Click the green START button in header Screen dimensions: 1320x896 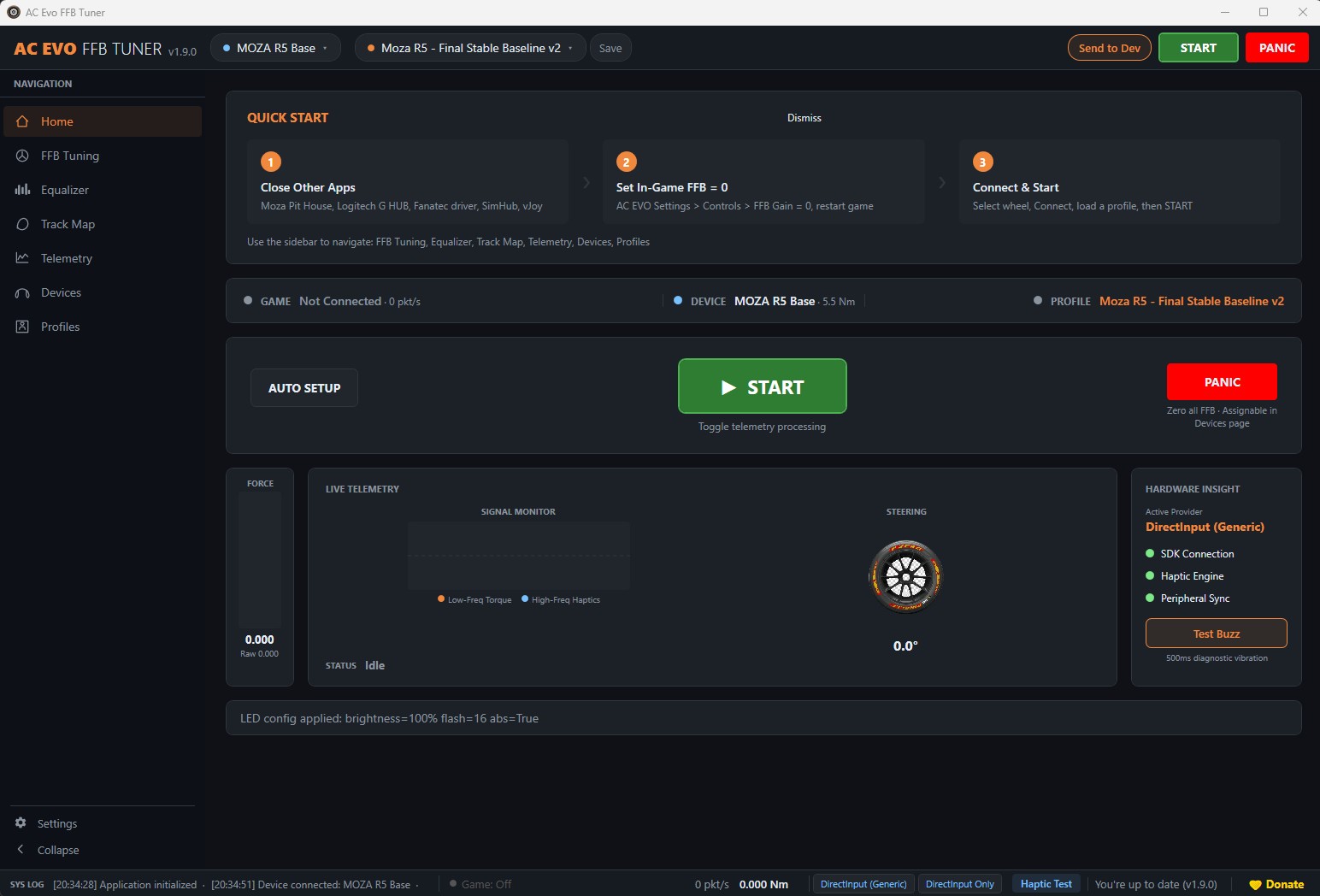click(1199, 48)
